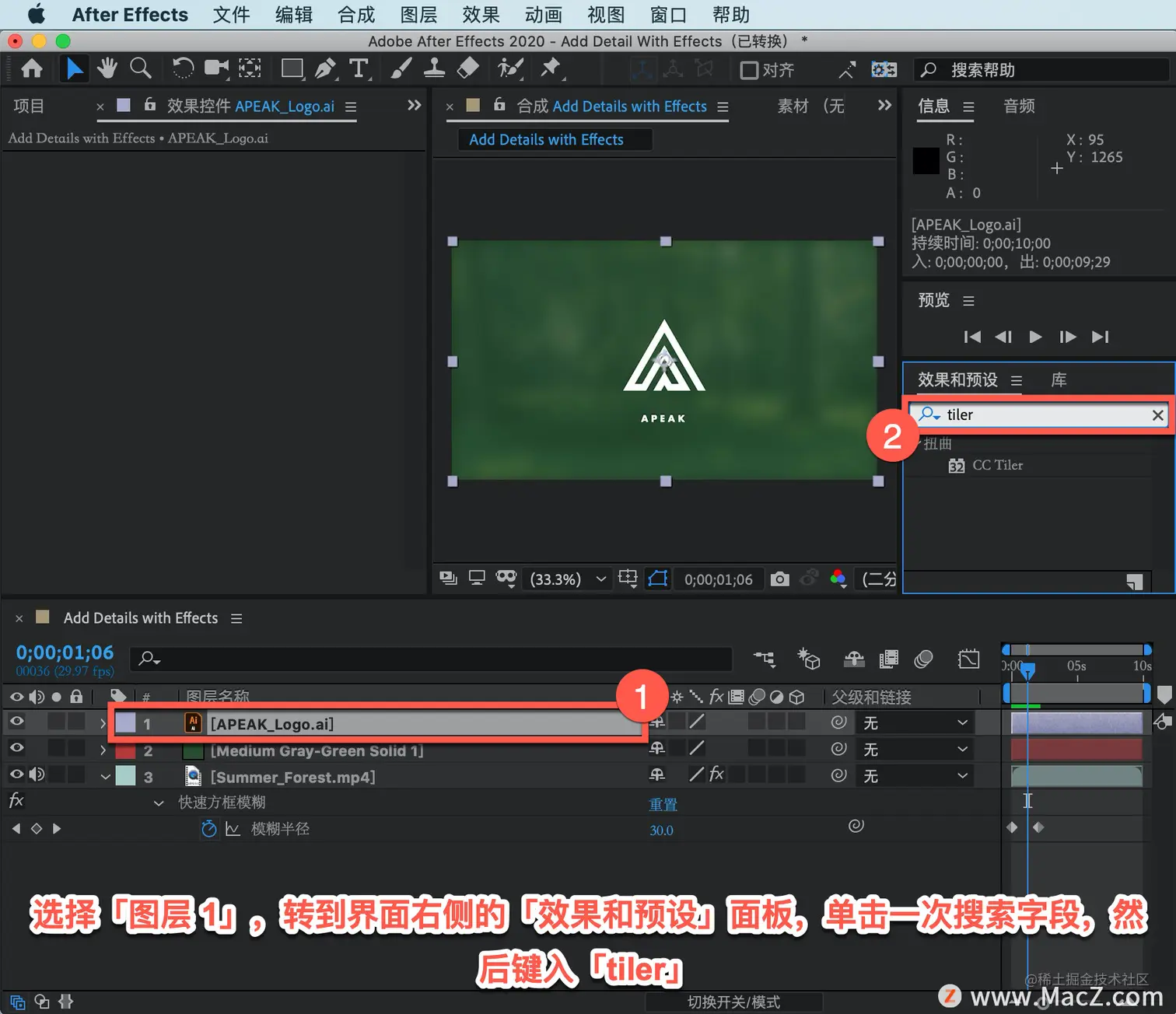Click the Home icon in toolbar
The width and height of the screenshot is (1176, 1014).
32,69
